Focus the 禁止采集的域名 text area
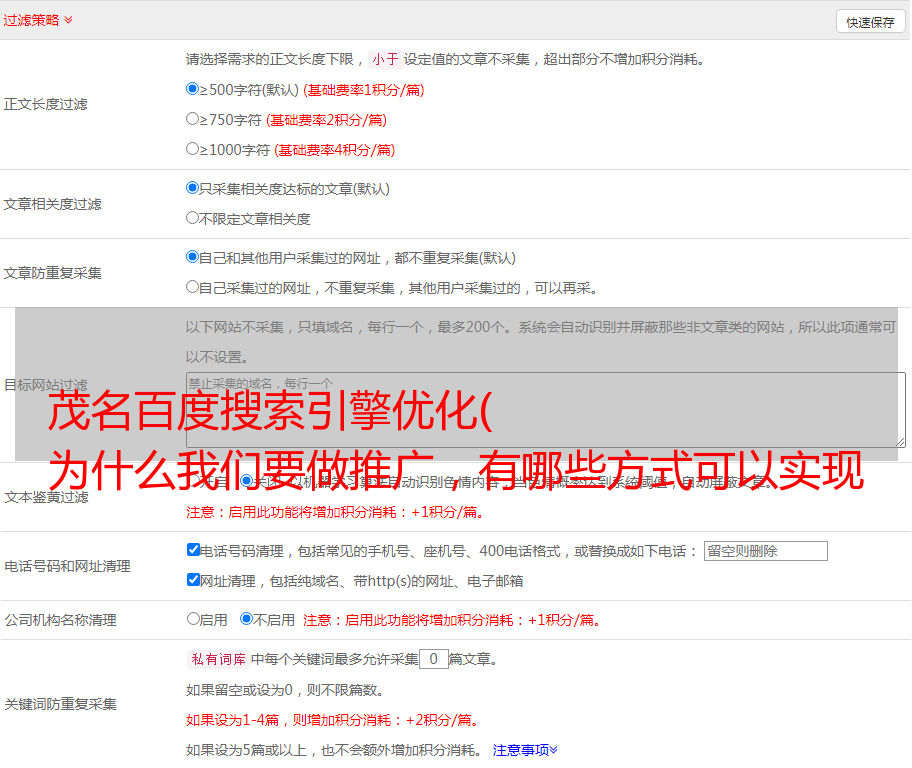912x768 pixels. (x=545, y=409)
